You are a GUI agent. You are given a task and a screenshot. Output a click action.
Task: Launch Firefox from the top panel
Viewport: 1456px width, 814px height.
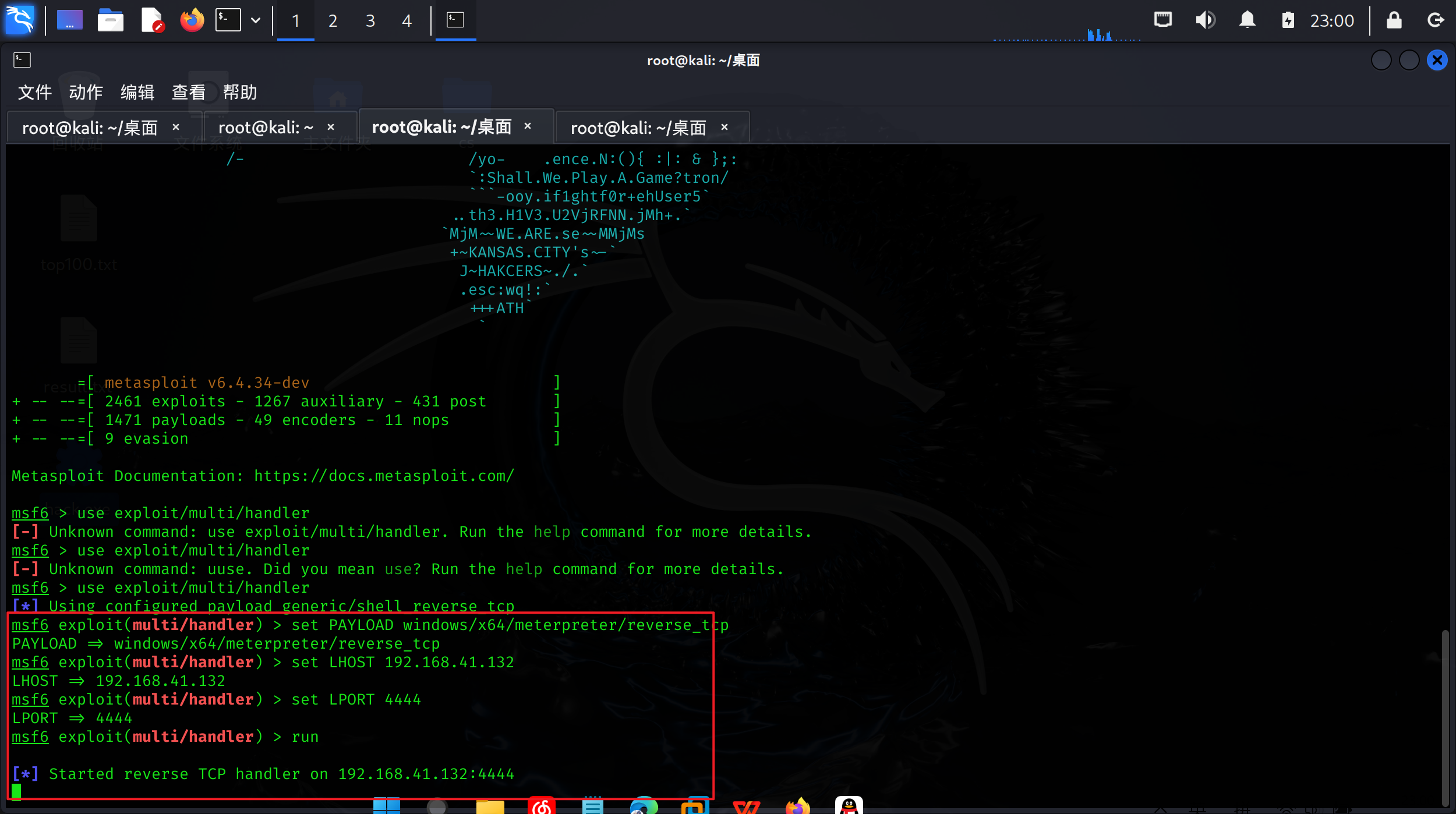point(192,20)
